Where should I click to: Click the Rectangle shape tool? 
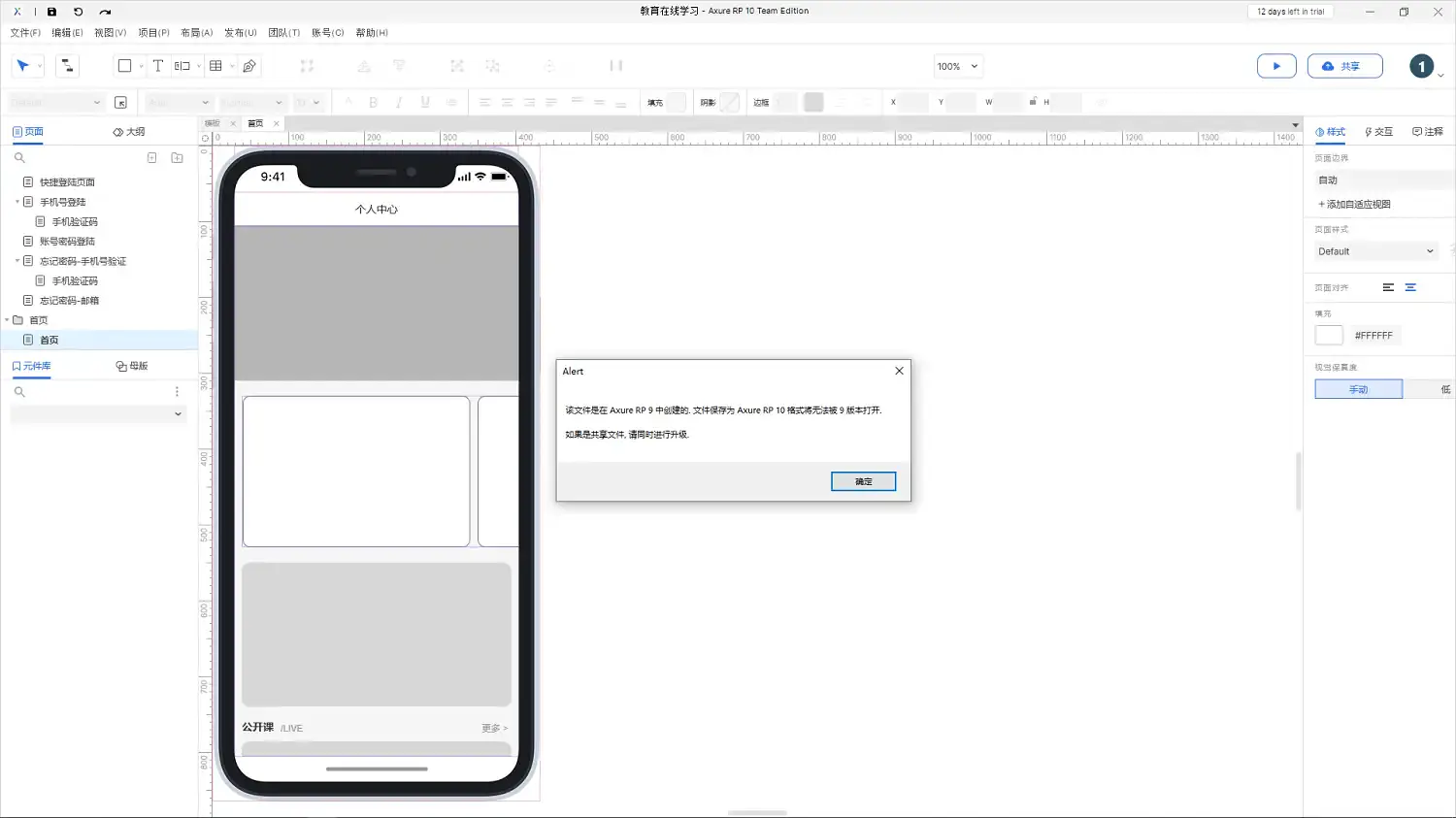point(124,66)
